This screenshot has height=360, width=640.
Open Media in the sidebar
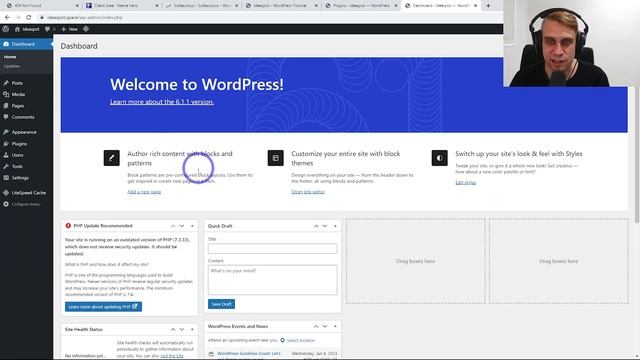(26, 94)
